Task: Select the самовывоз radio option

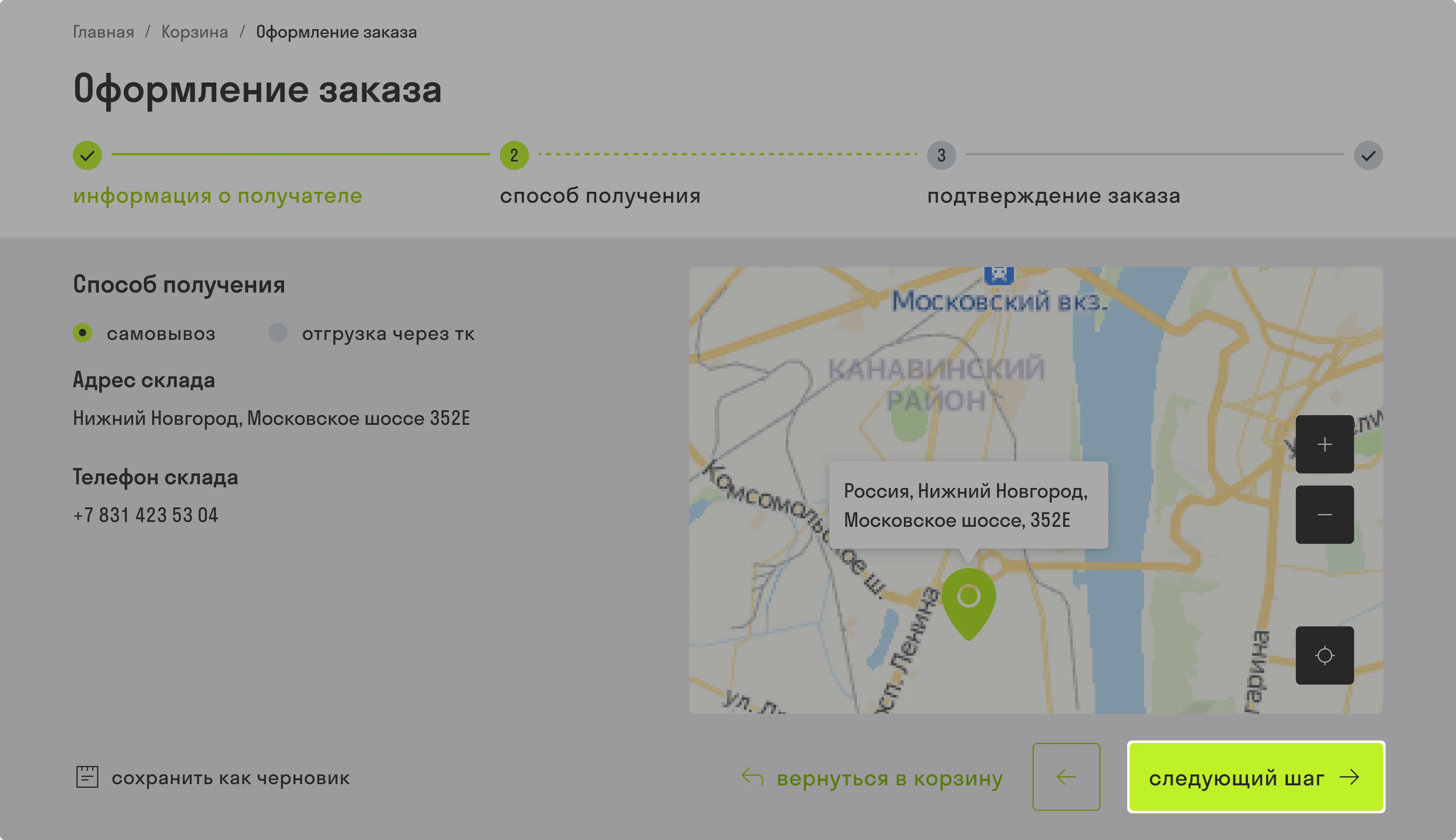Action: [83, 333]
